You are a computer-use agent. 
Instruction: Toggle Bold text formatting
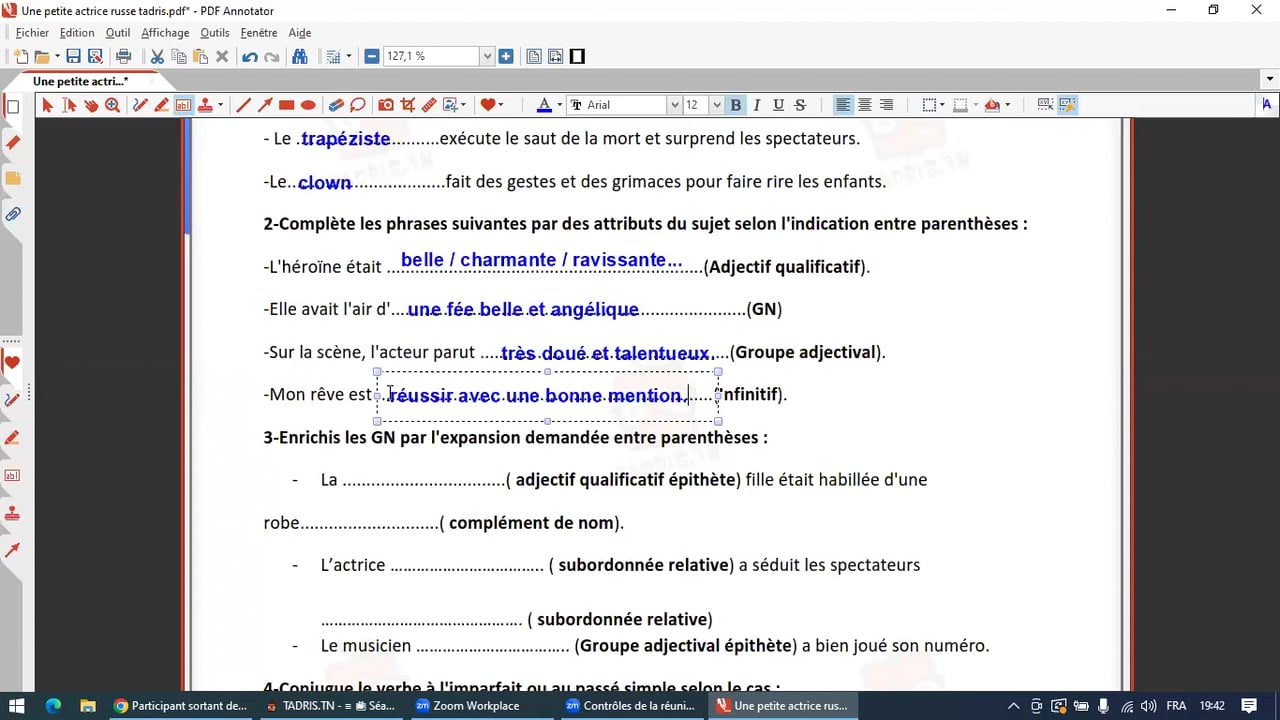(736, 105)
